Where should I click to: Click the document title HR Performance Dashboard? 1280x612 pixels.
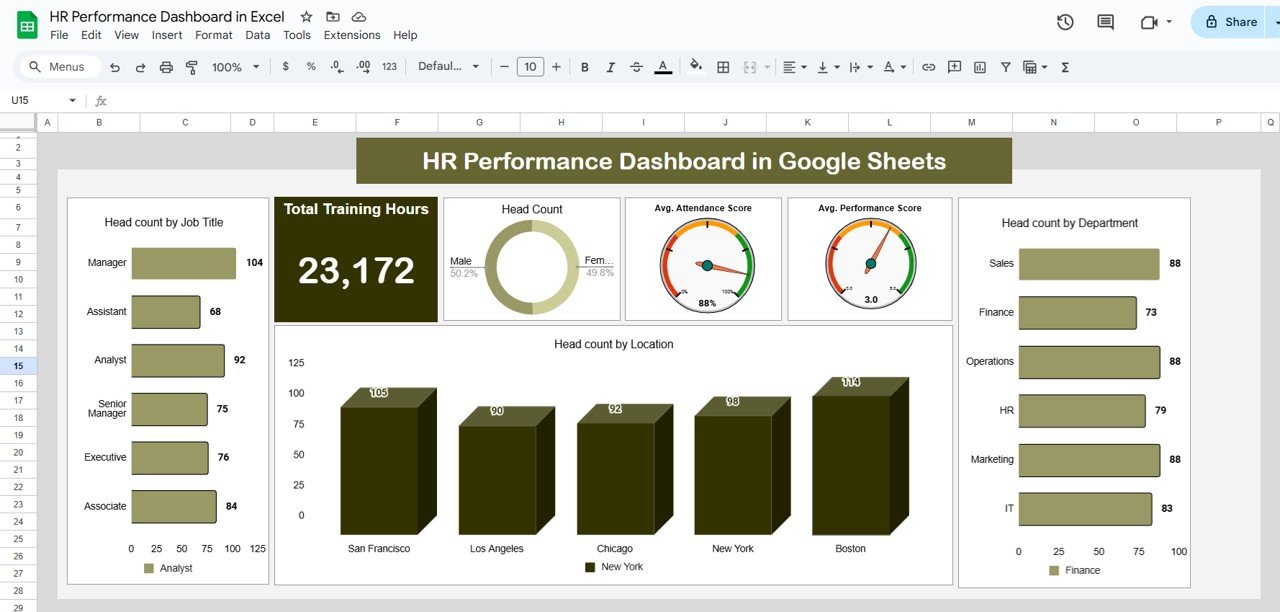click(167, 17)
